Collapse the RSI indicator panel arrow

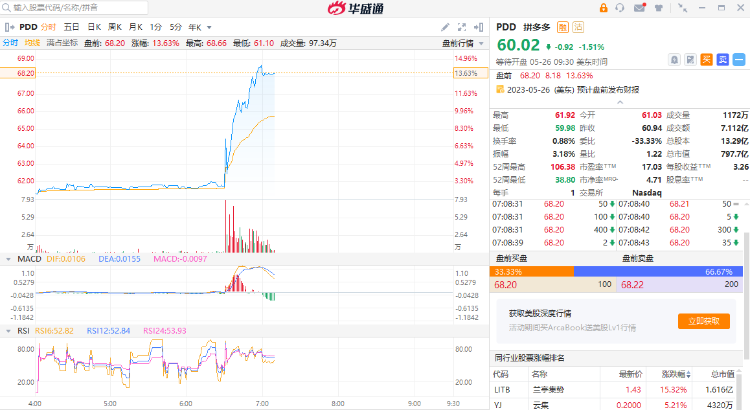pyautogui.click(x=8, y=331)
